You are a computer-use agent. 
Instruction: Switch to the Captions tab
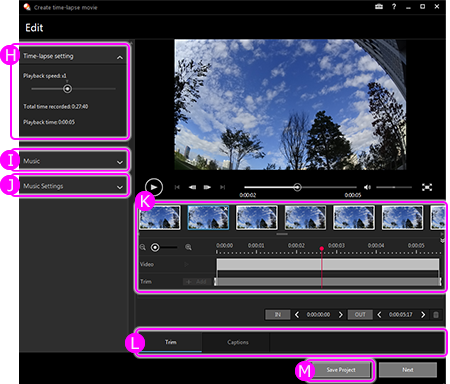pyautogui.click(x=238, y=342)
